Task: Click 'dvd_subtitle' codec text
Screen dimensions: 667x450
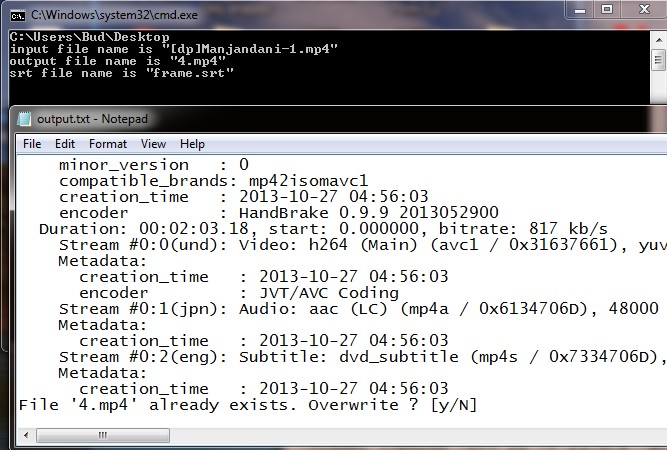Action: tap(399, 356)
